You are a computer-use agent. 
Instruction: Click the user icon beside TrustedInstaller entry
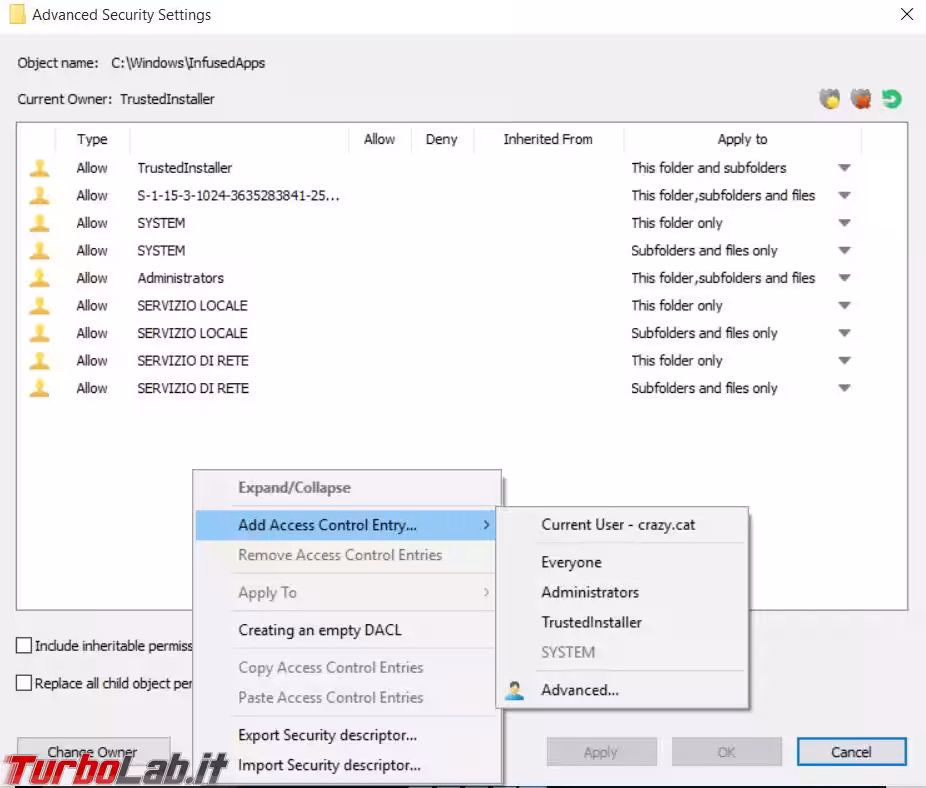39,168
